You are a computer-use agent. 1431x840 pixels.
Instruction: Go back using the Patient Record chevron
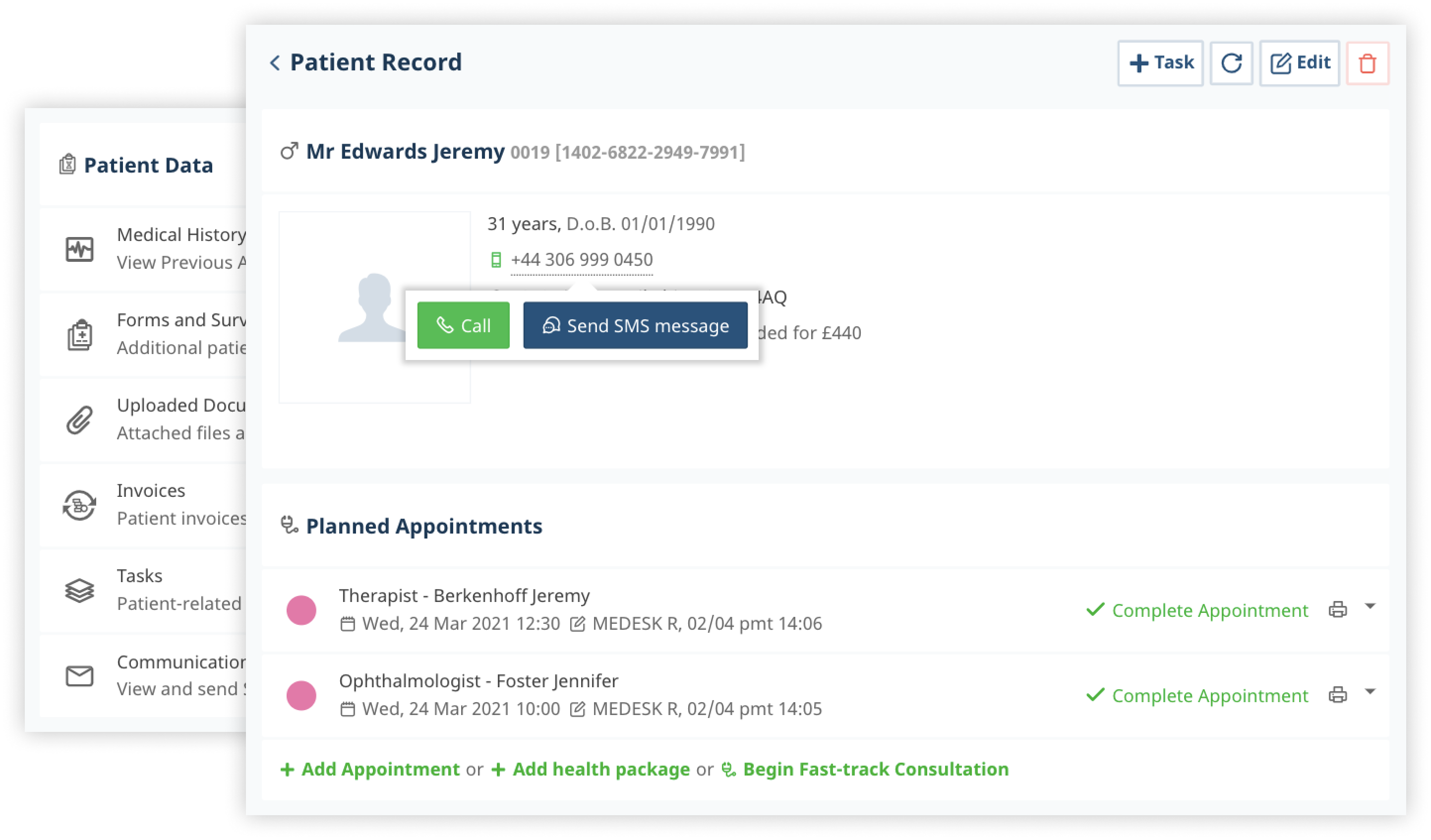tap(275, 62)
